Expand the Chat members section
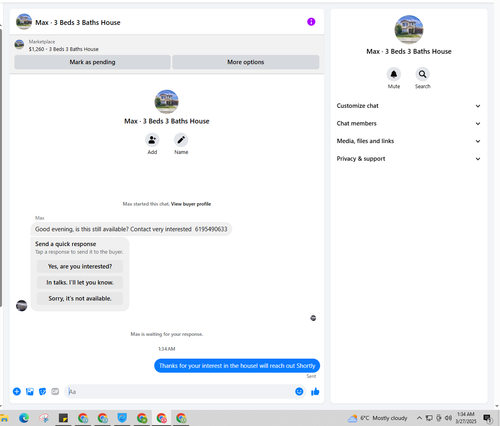The image size is (500, 426). [409, 123]
